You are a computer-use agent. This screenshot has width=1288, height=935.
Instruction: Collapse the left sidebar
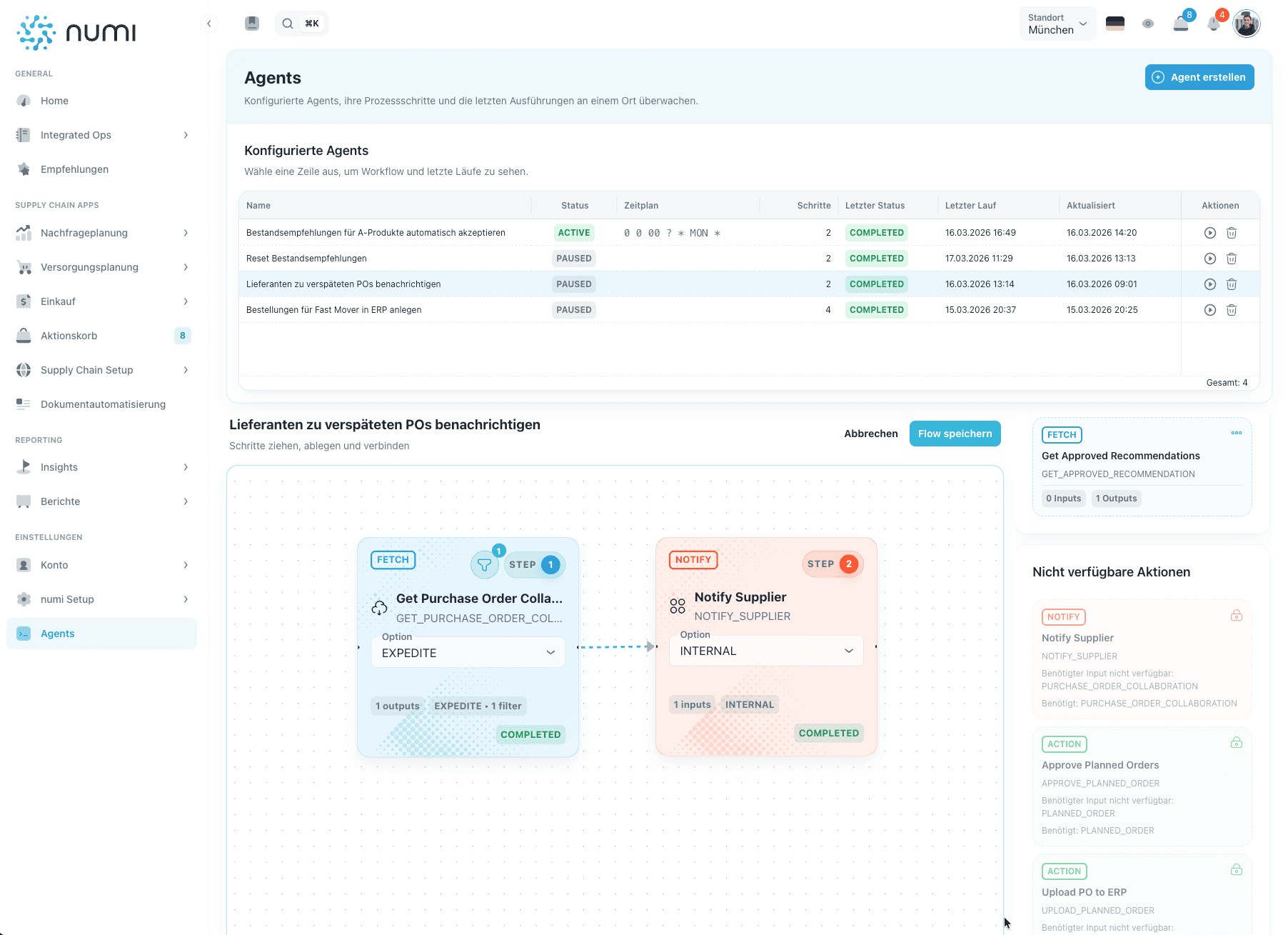coord(209,24)
